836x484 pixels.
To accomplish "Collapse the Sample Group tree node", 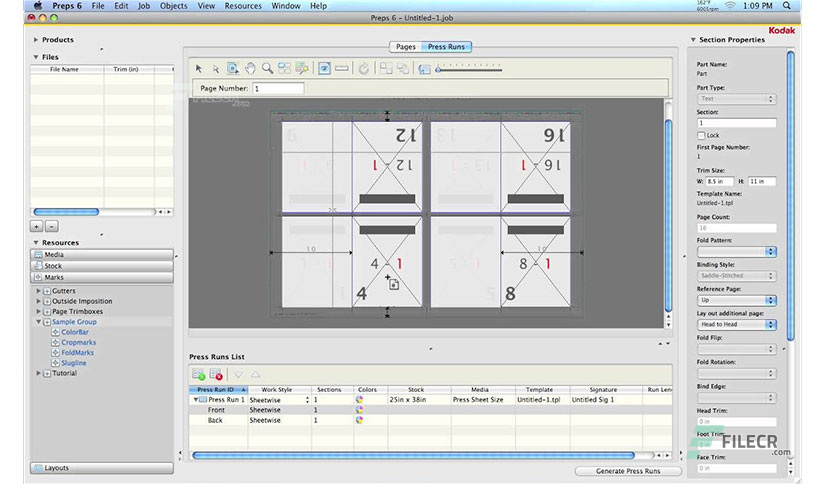I will click(x=39, y=322).
